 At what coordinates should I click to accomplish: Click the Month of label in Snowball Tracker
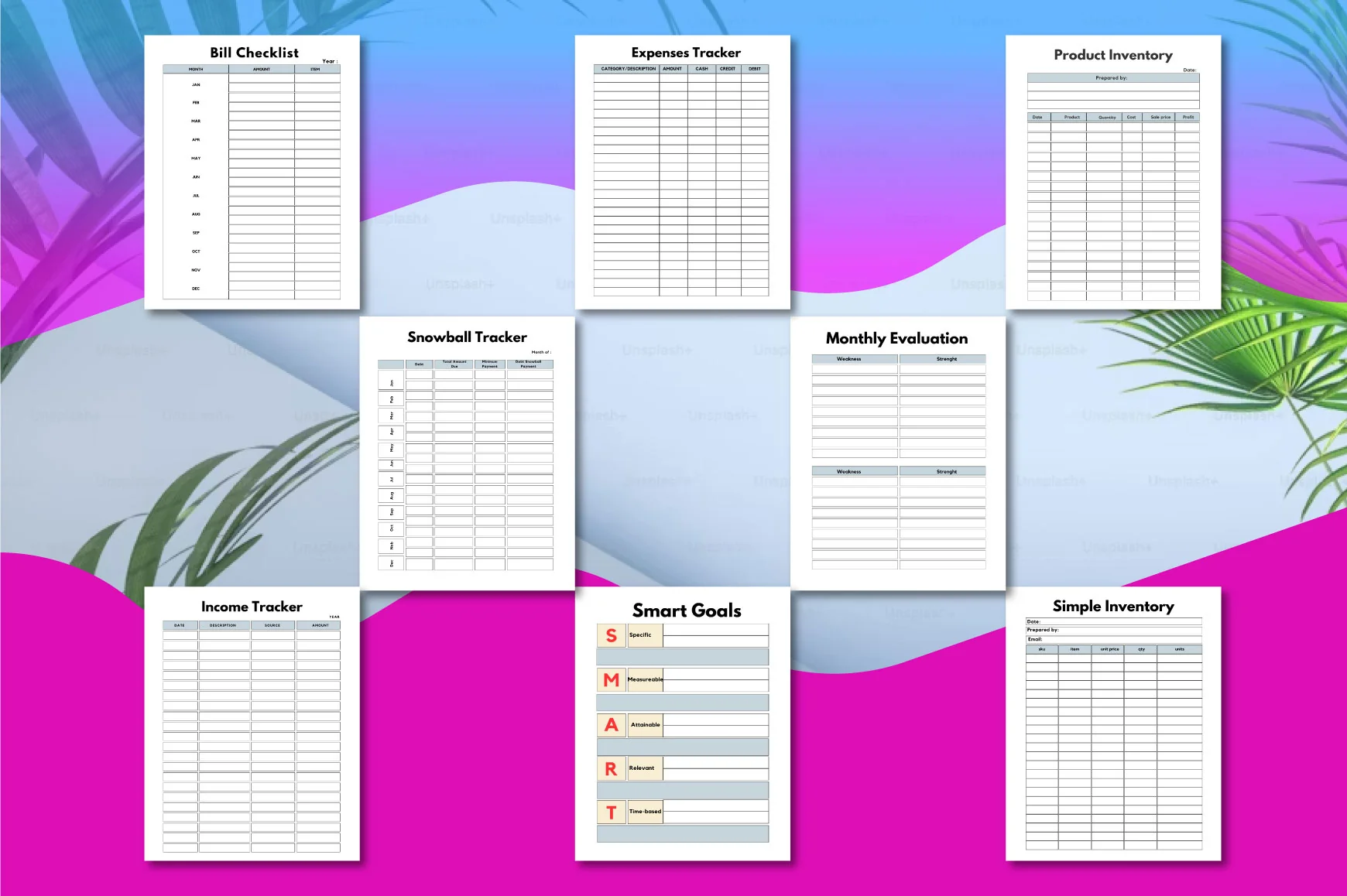(x=541, y=352)
